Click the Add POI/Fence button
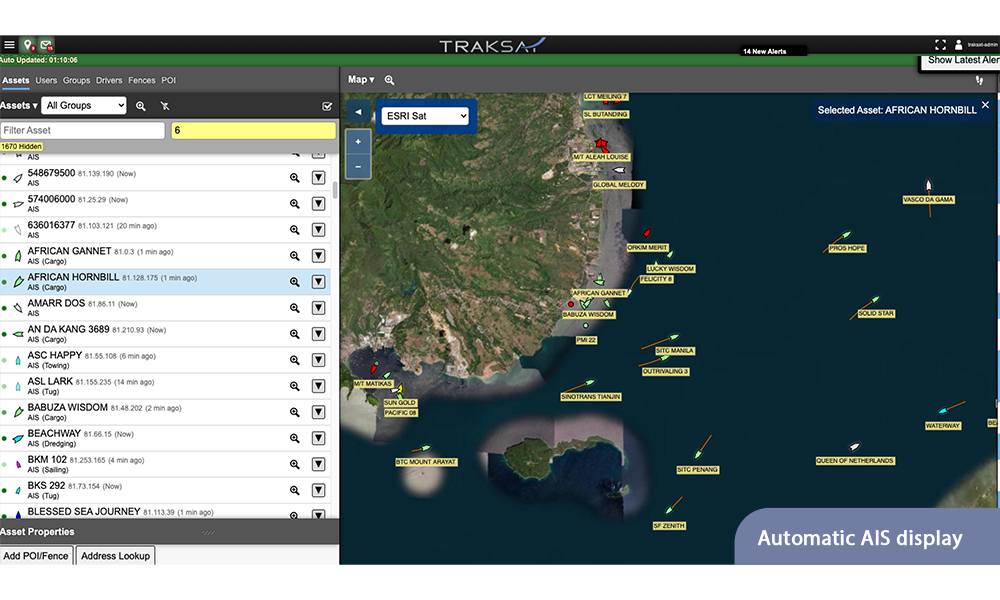1000x600 pixels. (x=37, y=556)
